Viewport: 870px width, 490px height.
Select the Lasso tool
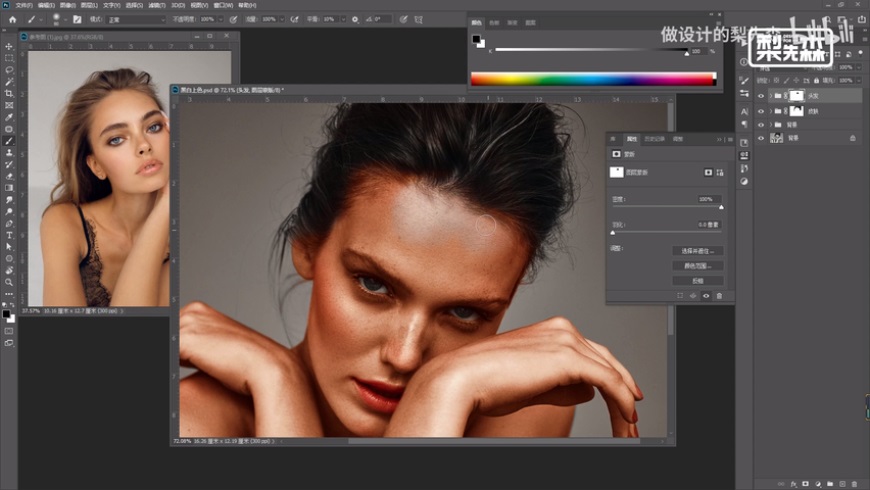click(9, 70)
